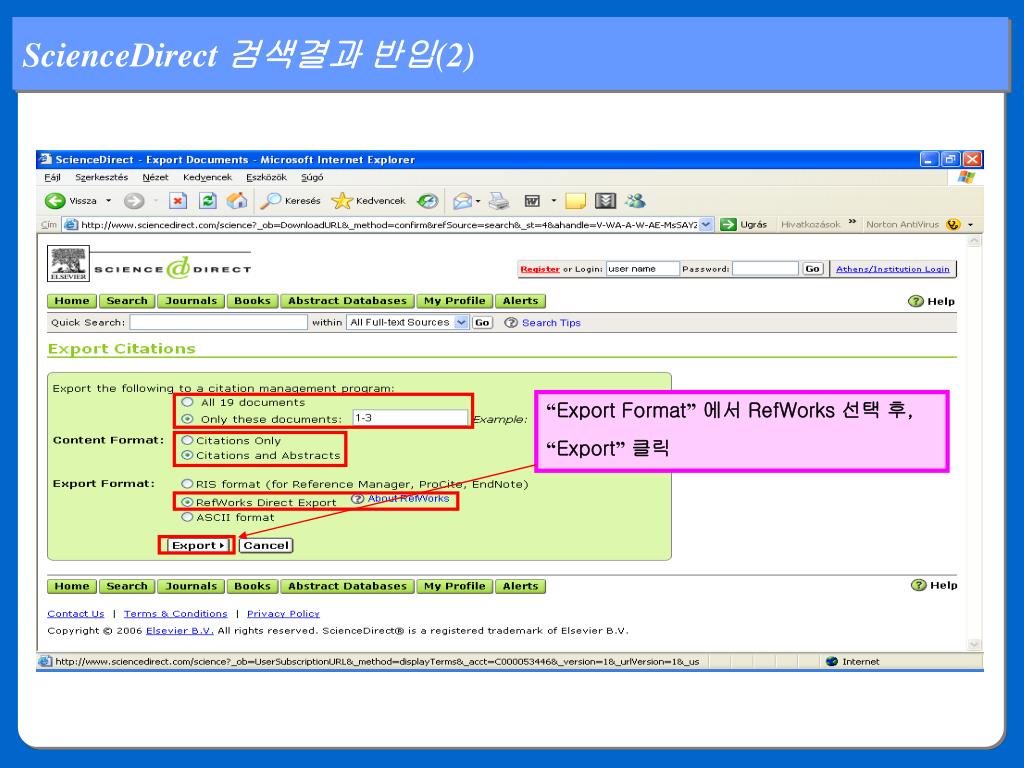Choose Citations and Abstracts radio option

click(x=187, y=455)
